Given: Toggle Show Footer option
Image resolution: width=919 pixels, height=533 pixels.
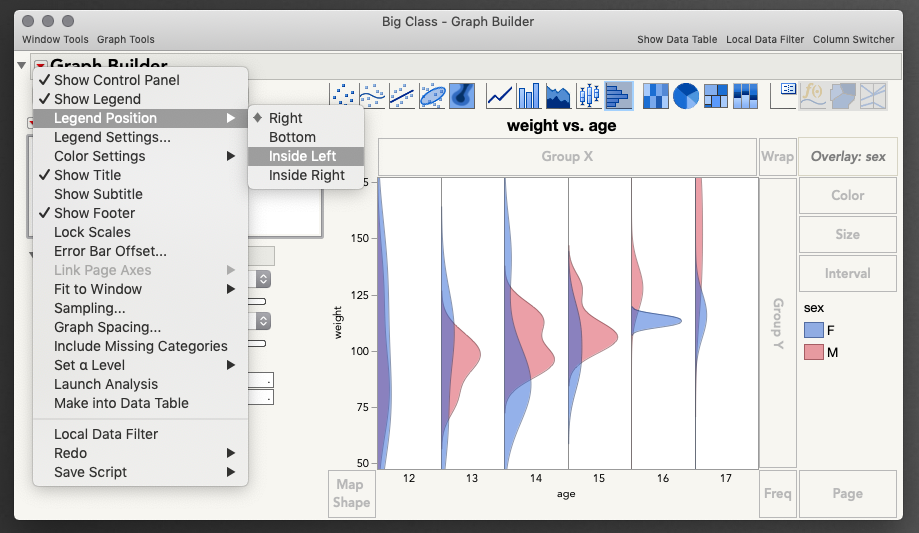Looking at the screenshot, I should 141,213.
